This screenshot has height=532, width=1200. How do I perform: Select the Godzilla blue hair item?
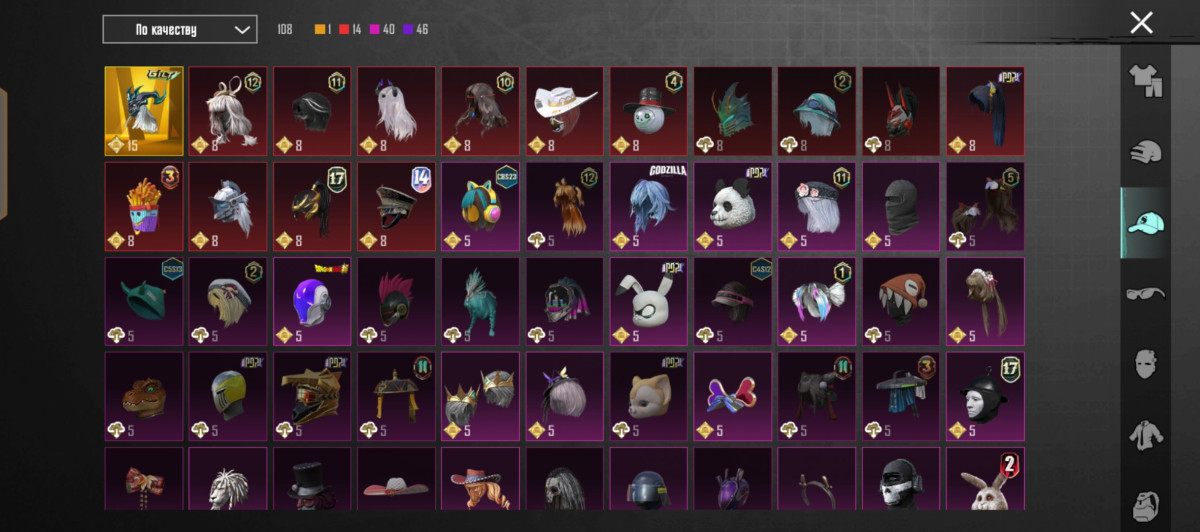coord(649,206)
